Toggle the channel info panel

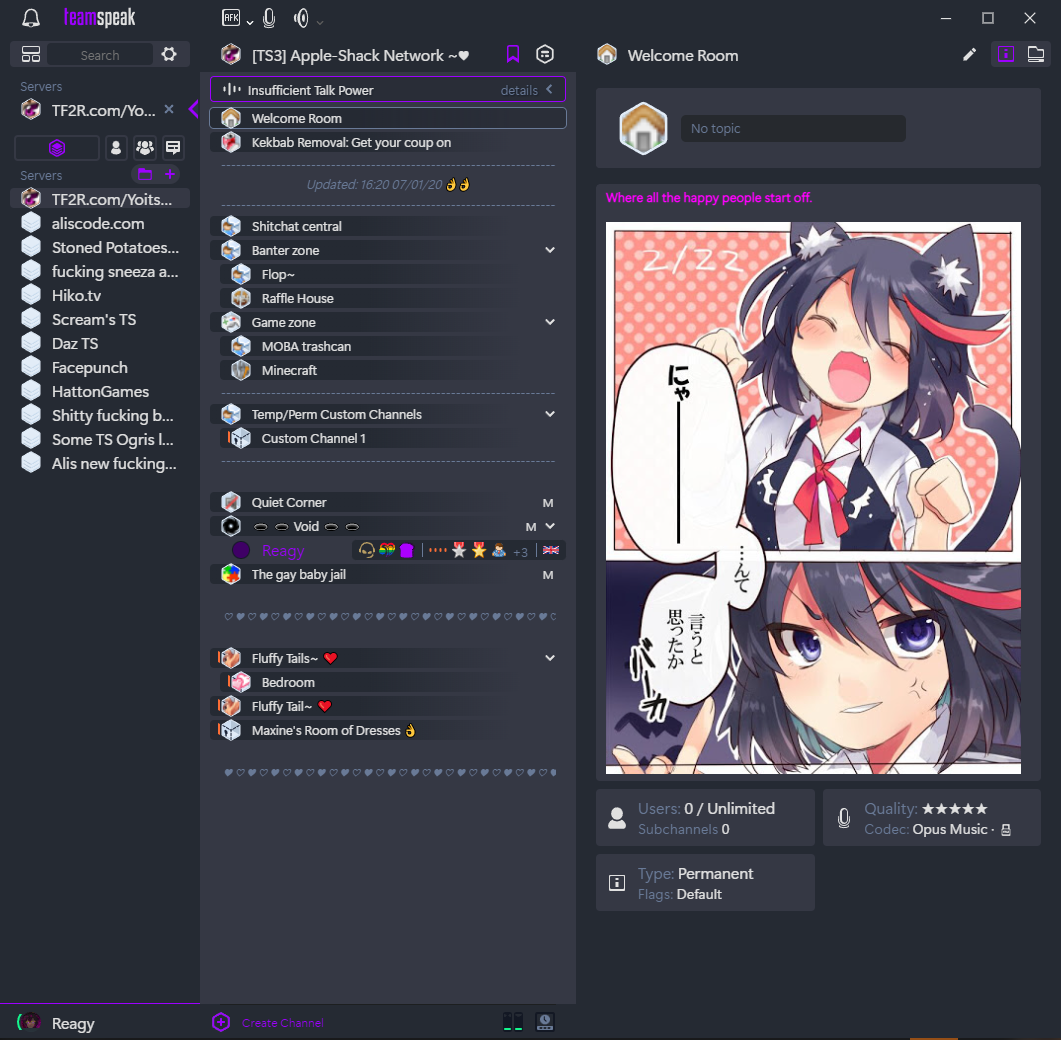pos(1006,54)
